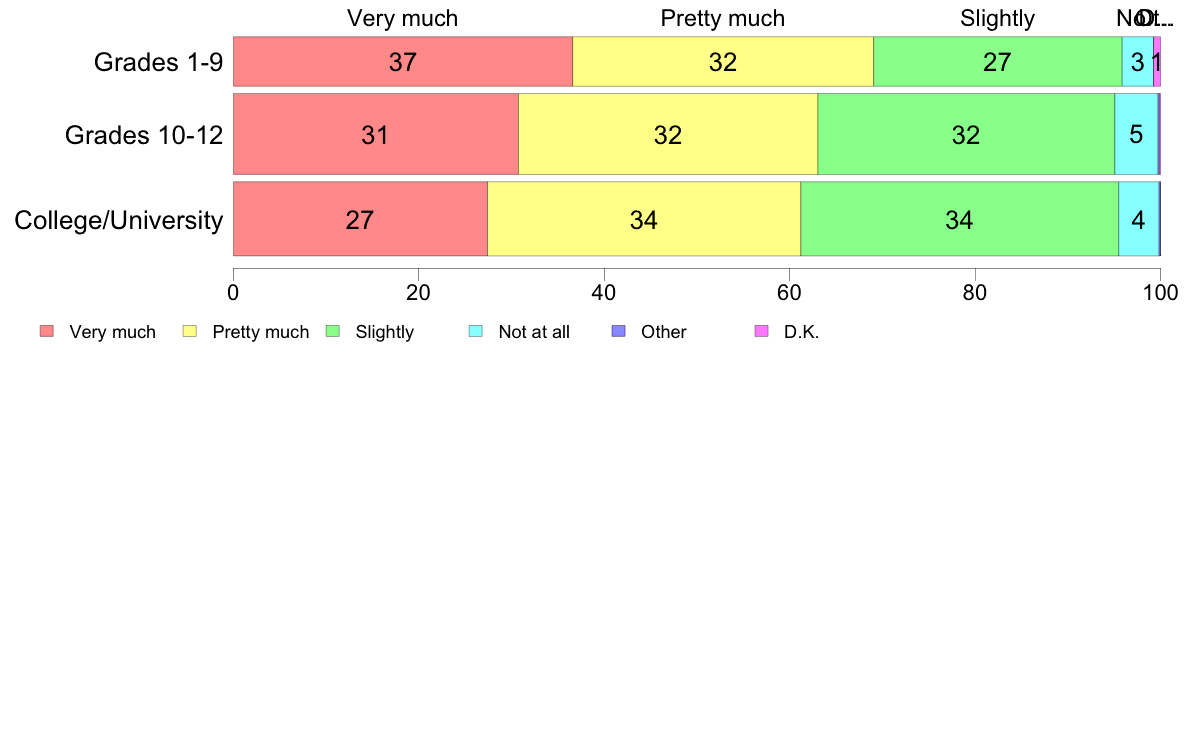
Task: Select the Grades 1-9 yellow bar labeled 32
Action: tap(723, 61)
